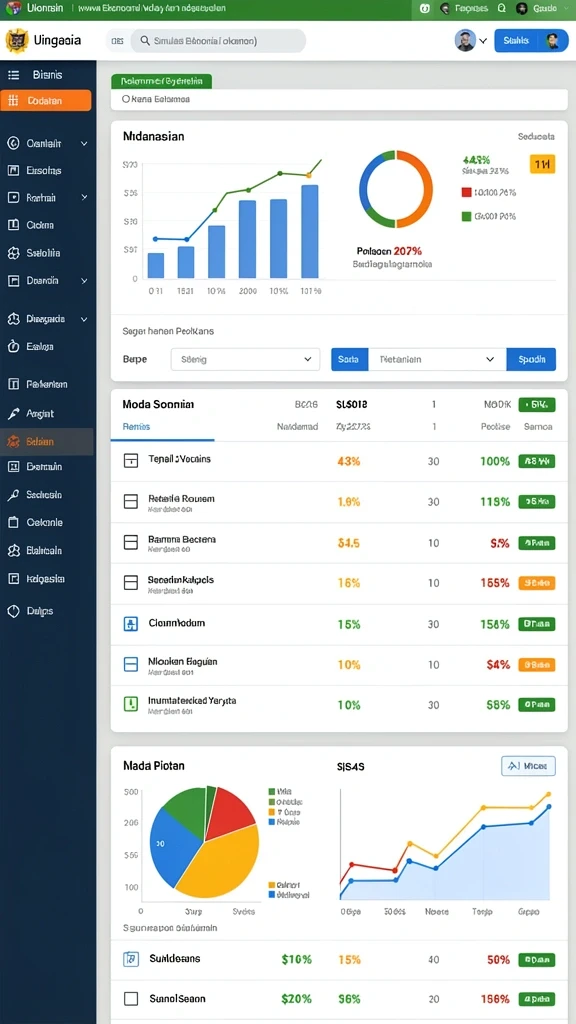Click the blue Spadin button
Image resolution: width=576 pixels, height=1024 pixels.
[531, 359]
